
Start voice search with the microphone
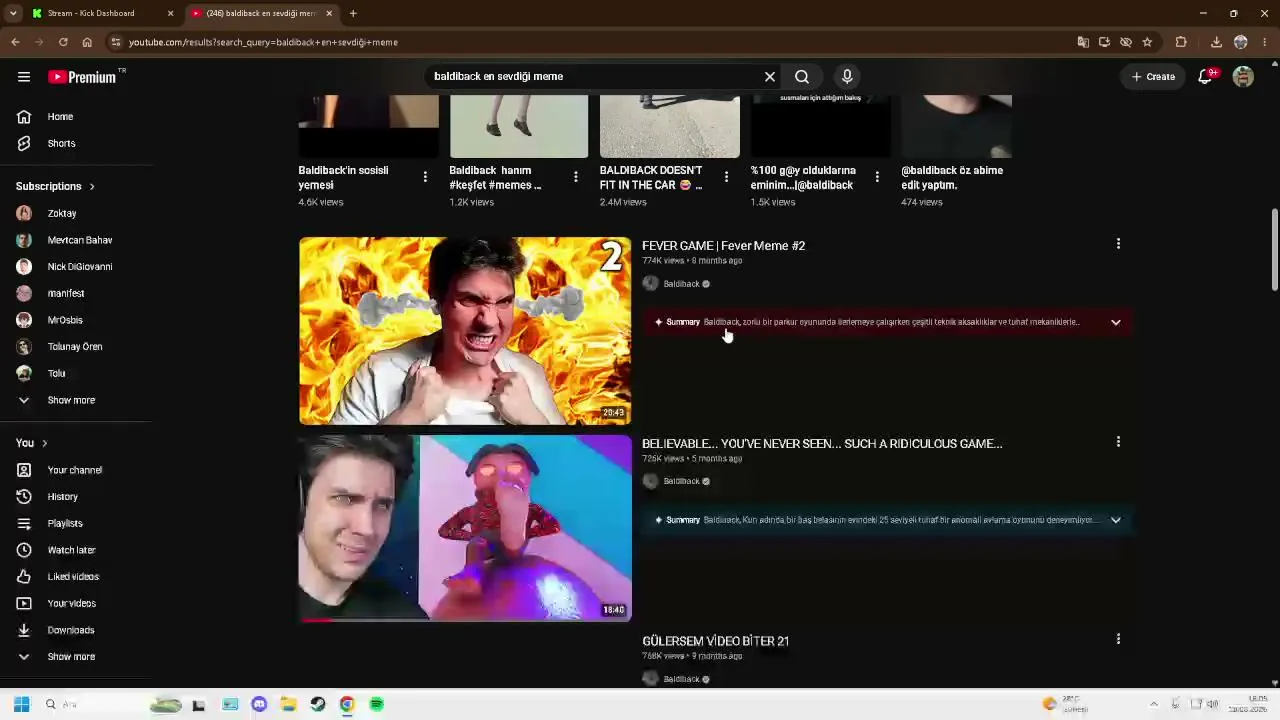[847, 77]
